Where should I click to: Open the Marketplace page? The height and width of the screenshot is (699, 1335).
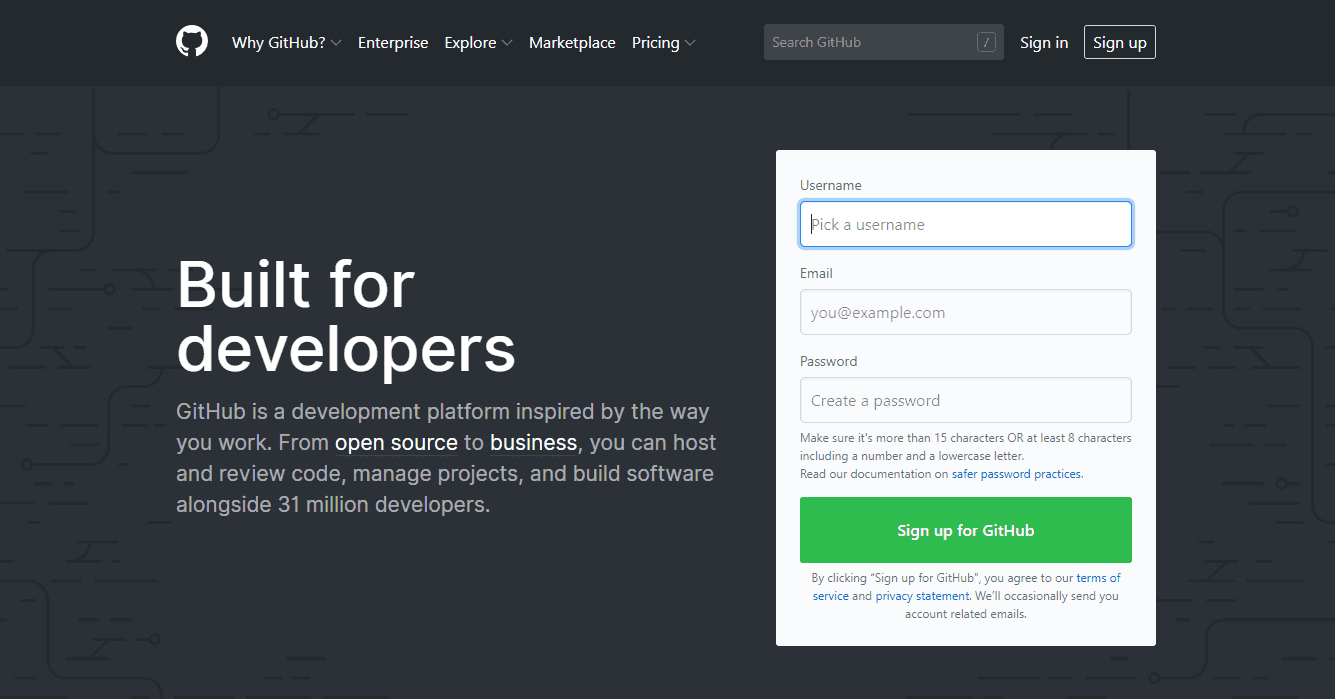(572, 42)
